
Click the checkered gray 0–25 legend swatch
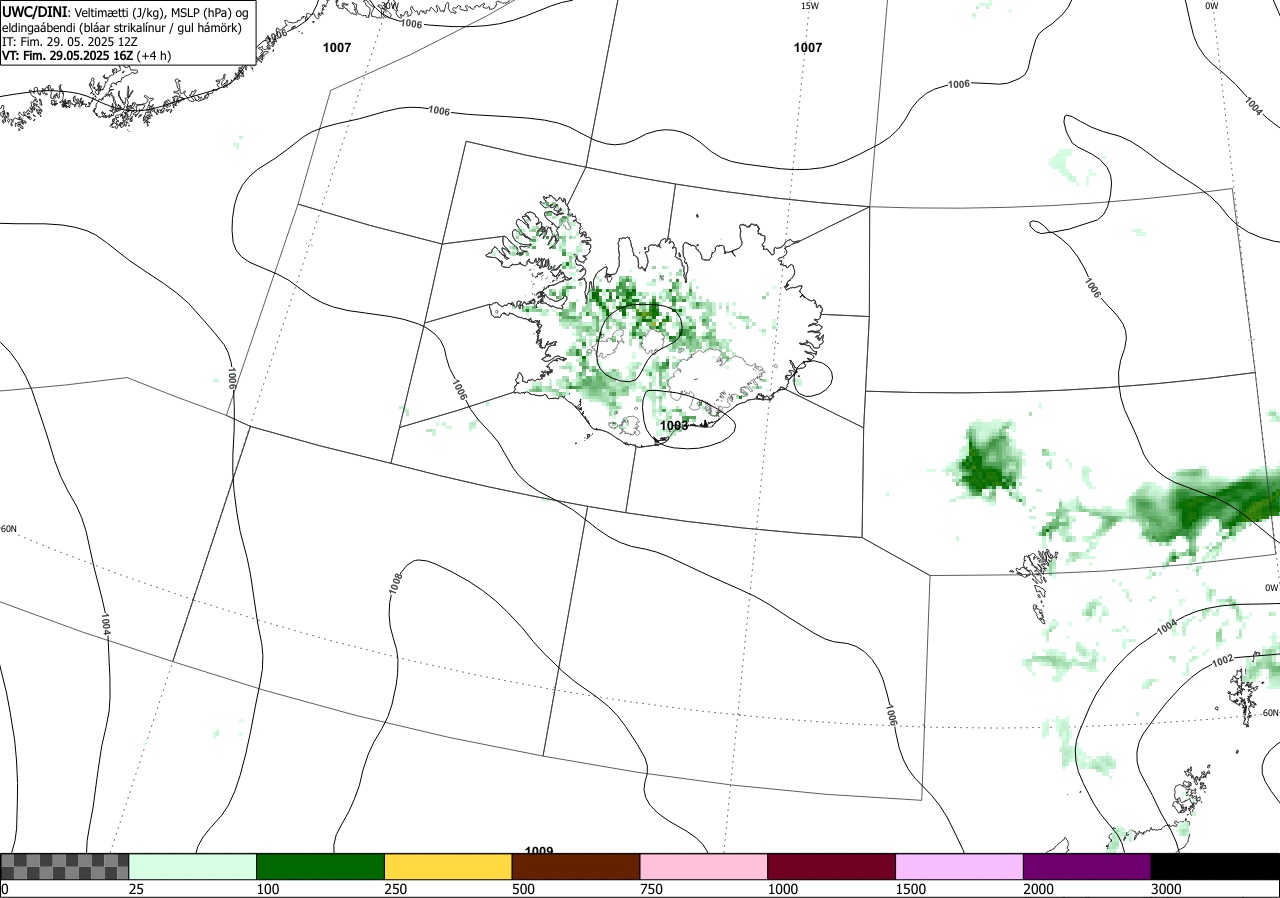point(65,866)
